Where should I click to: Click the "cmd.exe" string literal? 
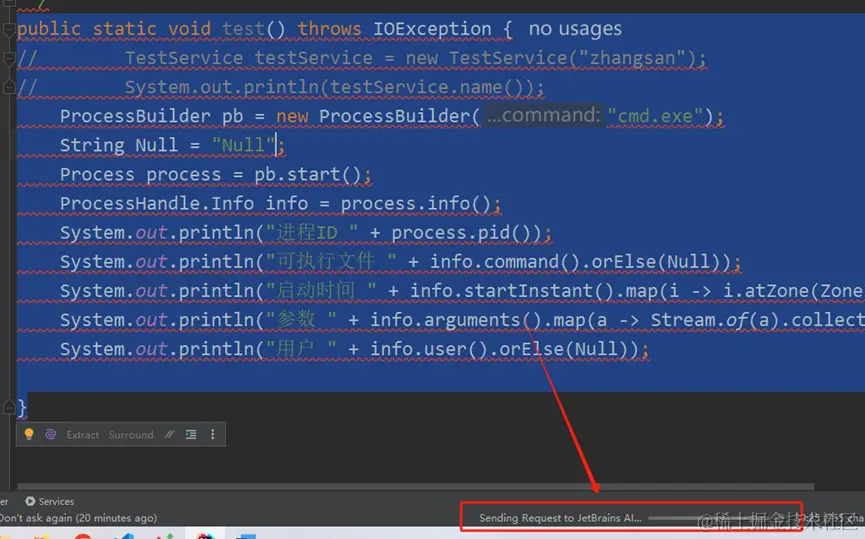[655, 116]
